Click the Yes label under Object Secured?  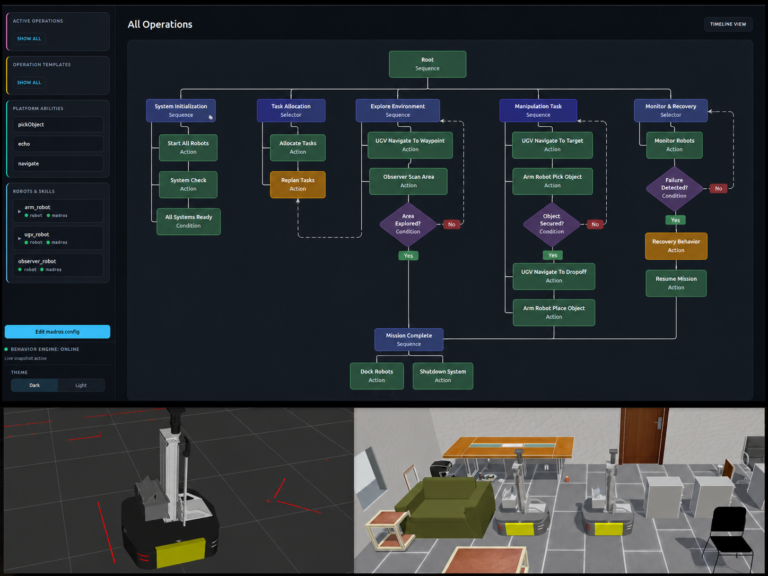coord(553,255)
